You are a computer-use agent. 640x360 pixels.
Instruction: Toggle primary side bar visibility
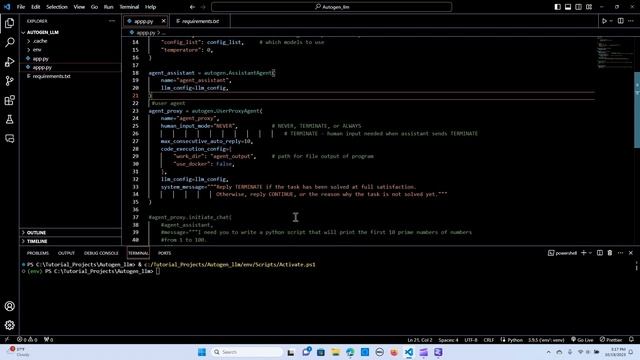click(558, 7)
